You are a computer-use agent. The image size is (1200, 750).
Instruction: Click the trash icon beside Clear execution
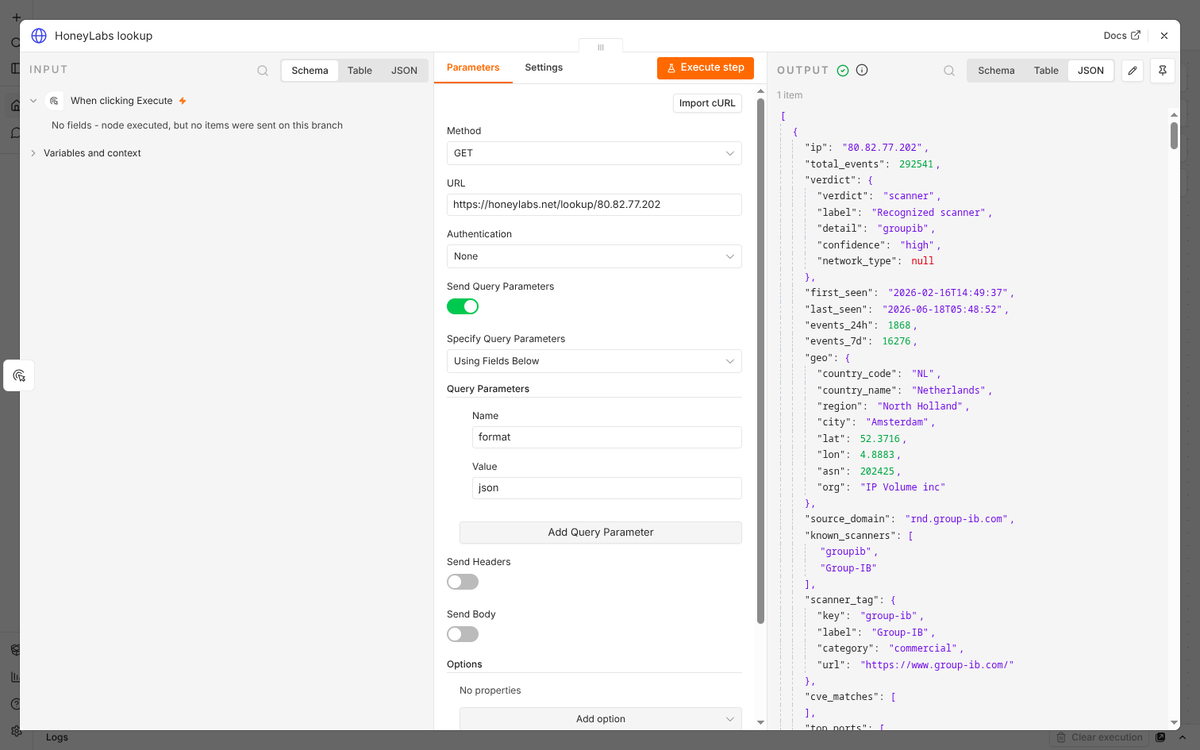click(x=1060, y=738)
